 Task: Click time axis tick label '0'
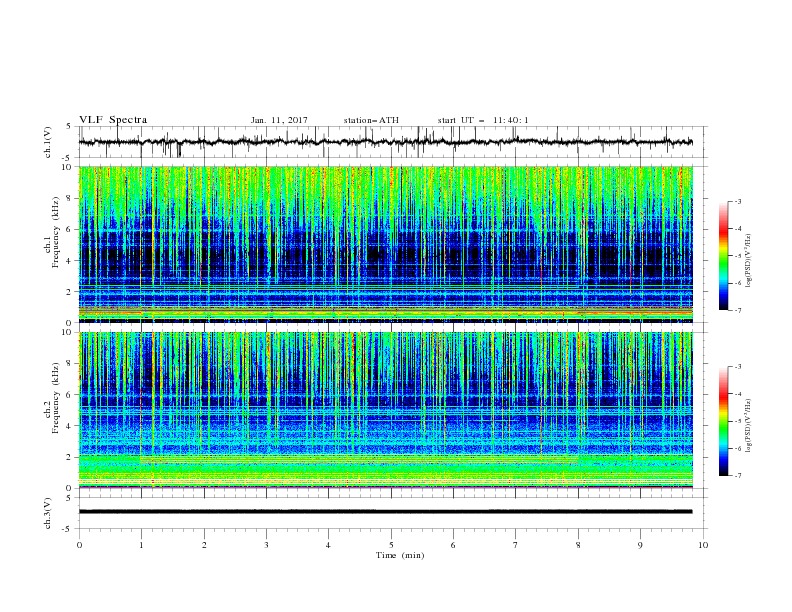click(x=79, y=545)
